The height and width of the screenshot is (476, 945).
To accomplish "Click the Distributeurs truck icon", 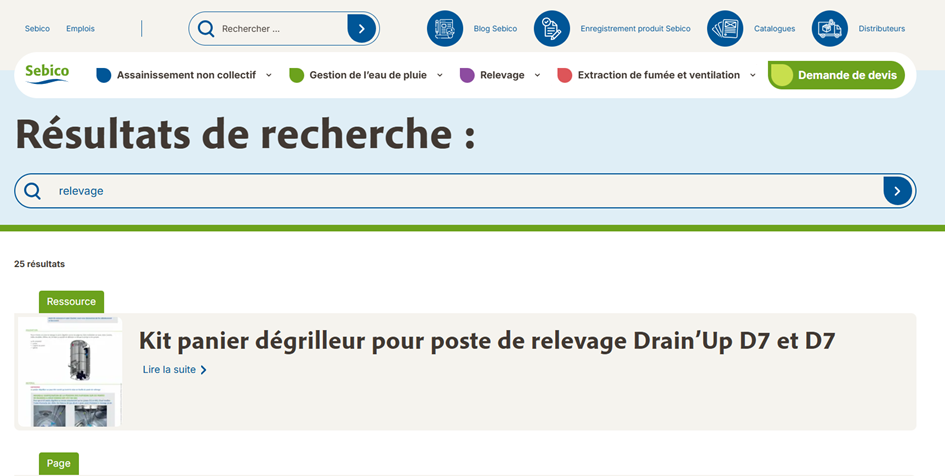I will [x=829, y=28].
